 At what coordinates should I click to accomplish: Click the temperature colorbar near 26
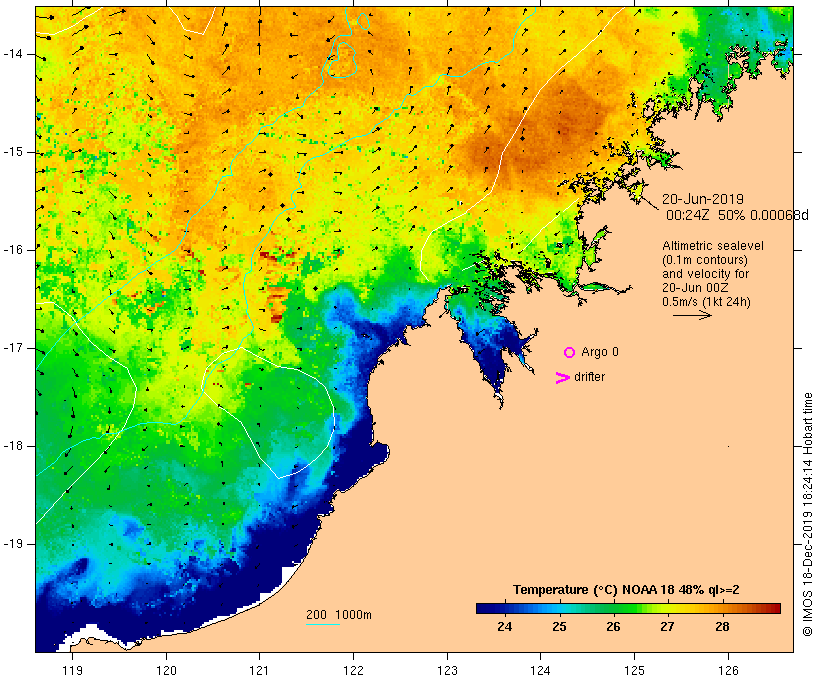[x=613, y=608]
